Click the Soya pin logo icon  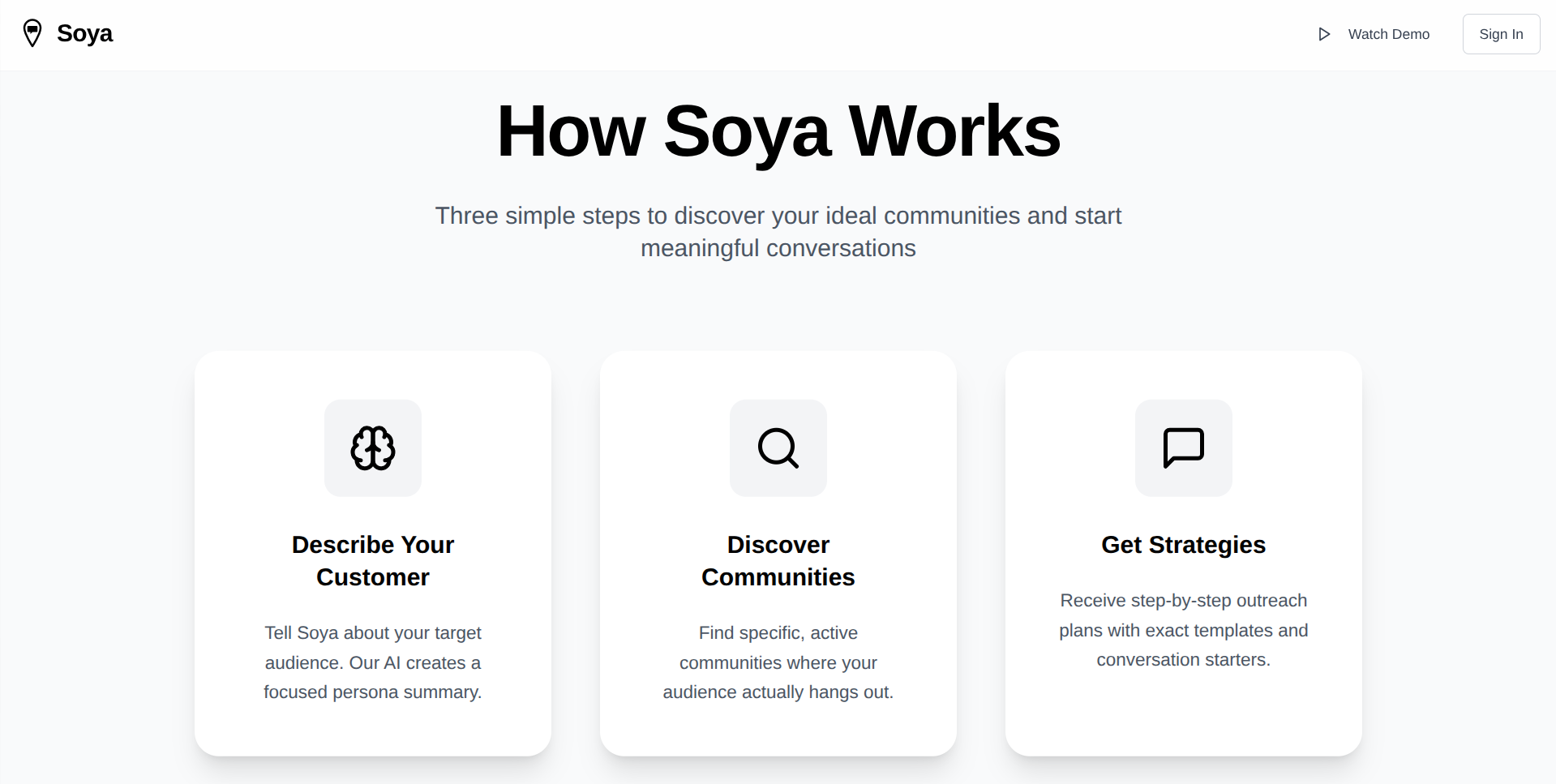coord(32,33)
